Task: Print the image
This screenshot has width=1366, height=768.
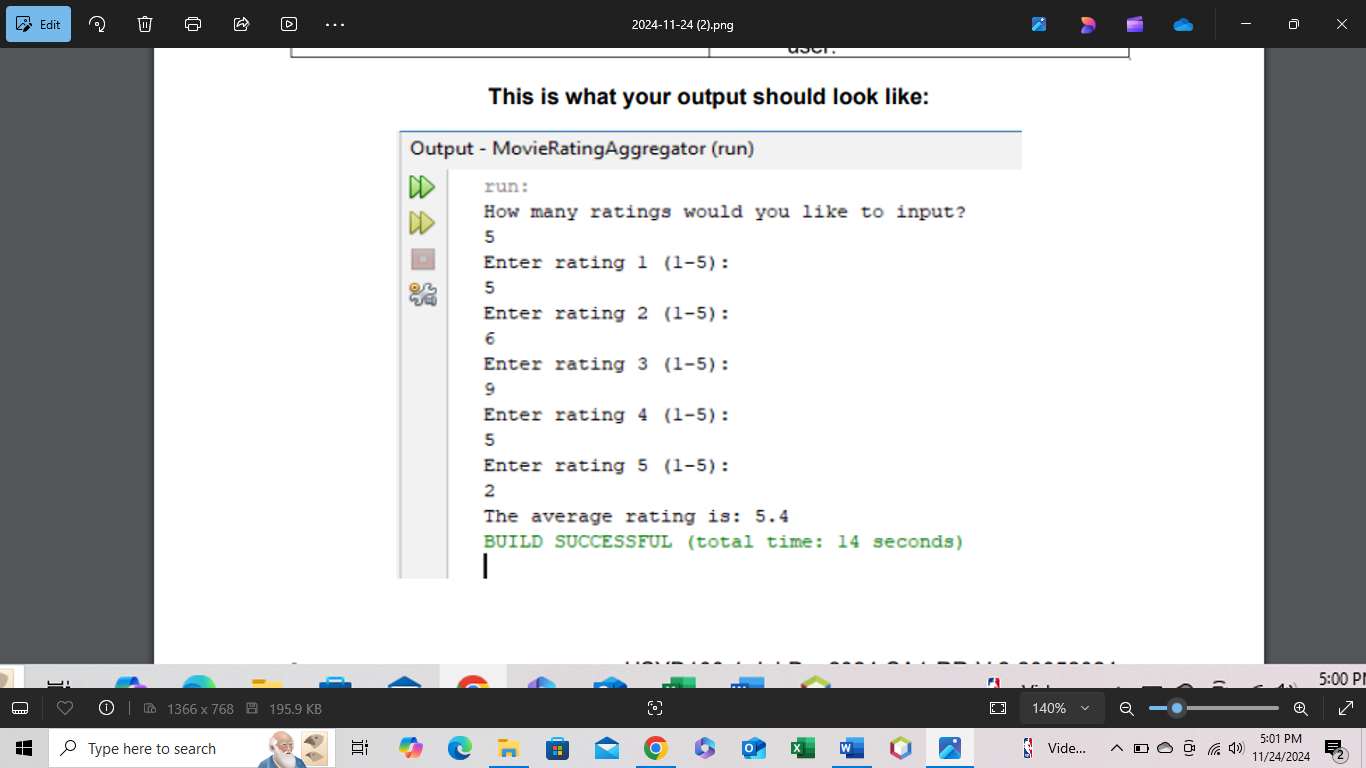Action: point(192,24)
